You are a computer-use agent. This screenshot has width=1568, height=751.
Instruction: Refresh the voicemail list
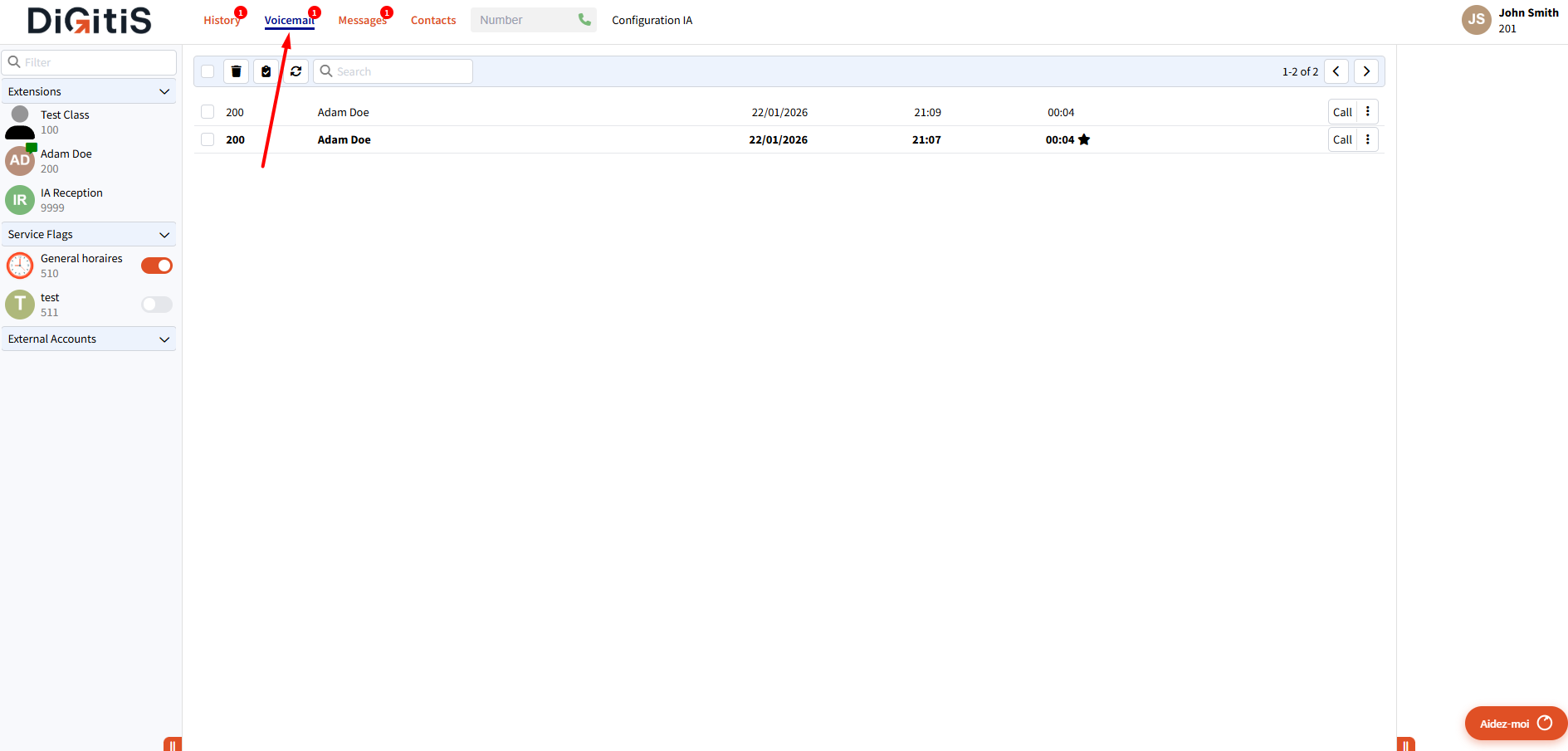coord(296,71)
